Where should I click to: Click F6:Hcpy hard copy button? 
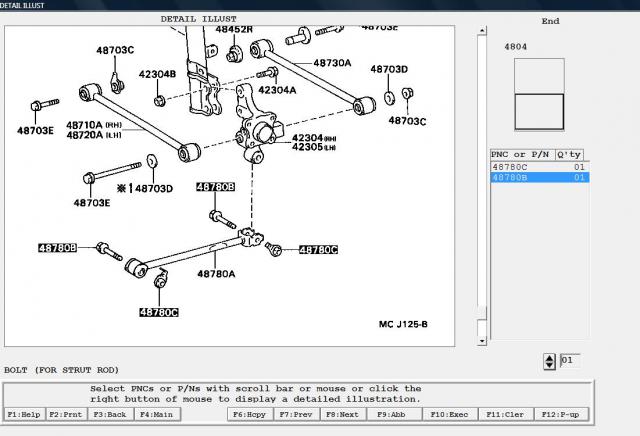tap(250, 413)
